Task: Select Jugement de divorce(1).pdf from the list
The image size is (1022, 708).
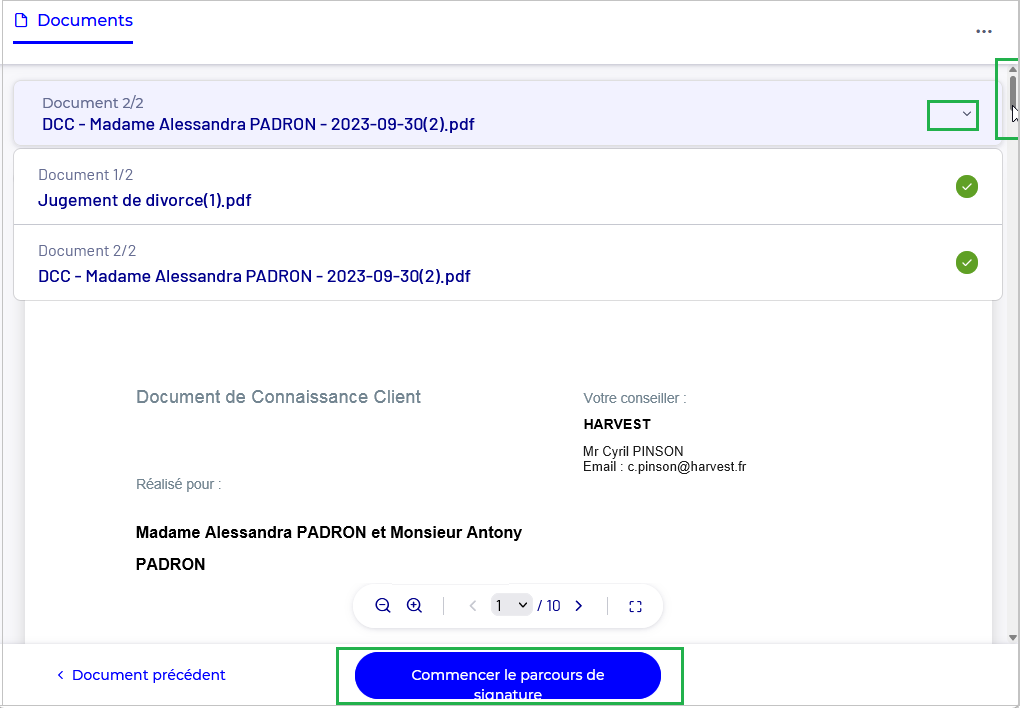Action: tap(145, 200)
